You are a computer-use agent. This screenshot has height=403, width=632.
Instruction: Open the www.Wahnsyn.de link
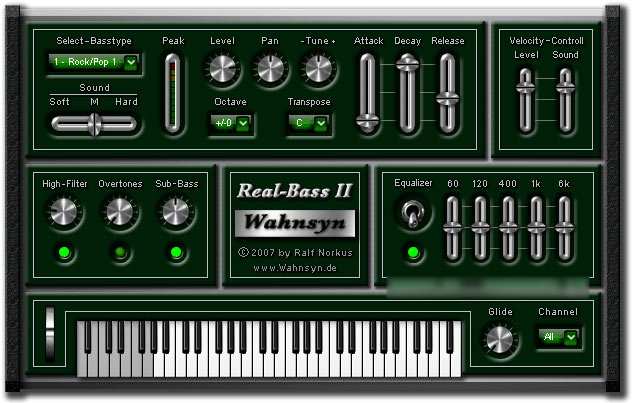point(295,268)
